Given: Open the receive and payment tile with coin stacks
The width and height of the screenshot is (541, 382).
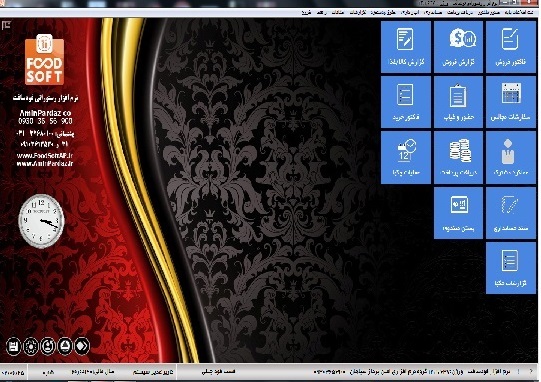Looking at the screenshot, I should tap(458, 157).
